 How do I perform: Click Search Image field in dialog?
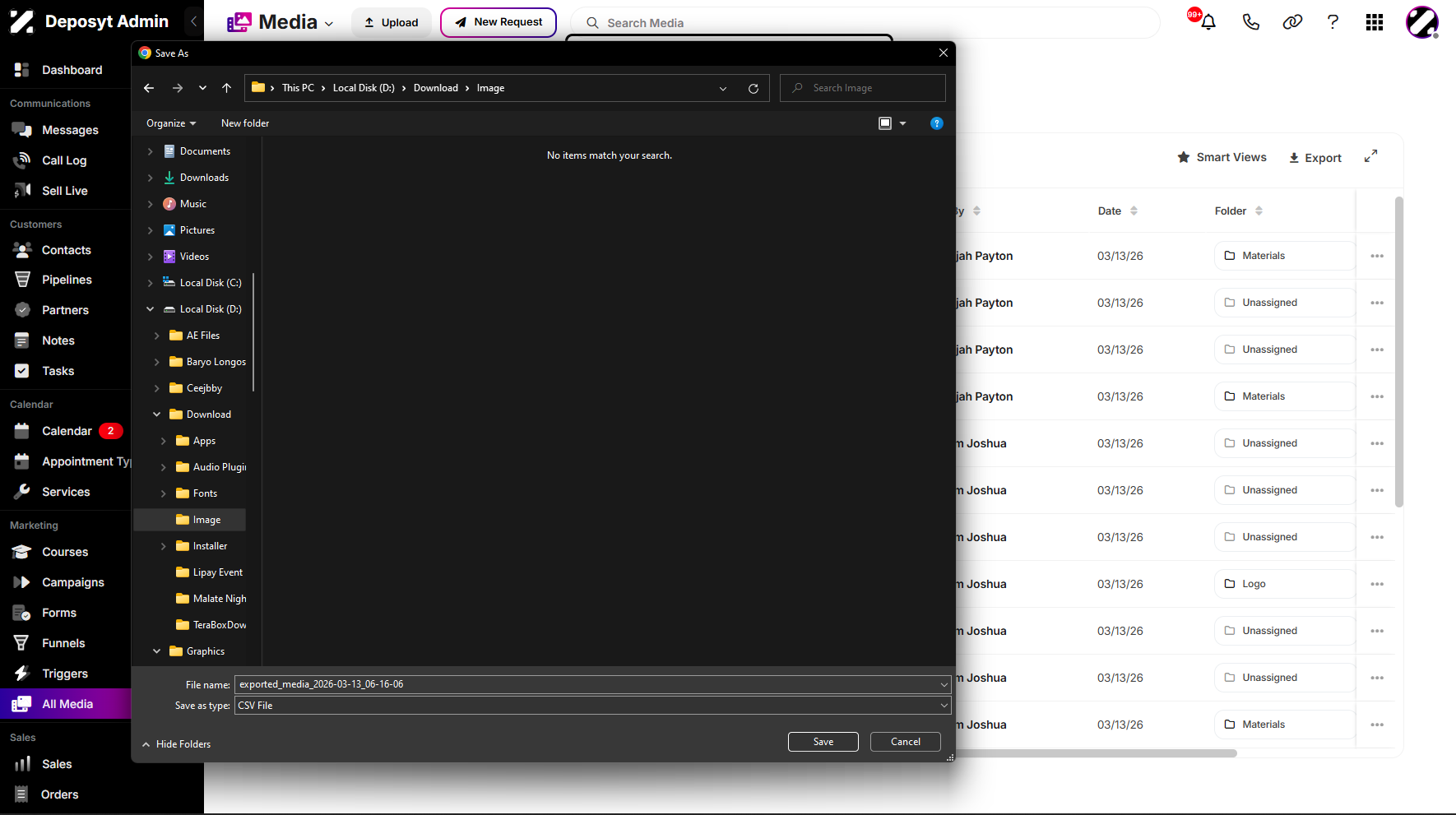863,88
